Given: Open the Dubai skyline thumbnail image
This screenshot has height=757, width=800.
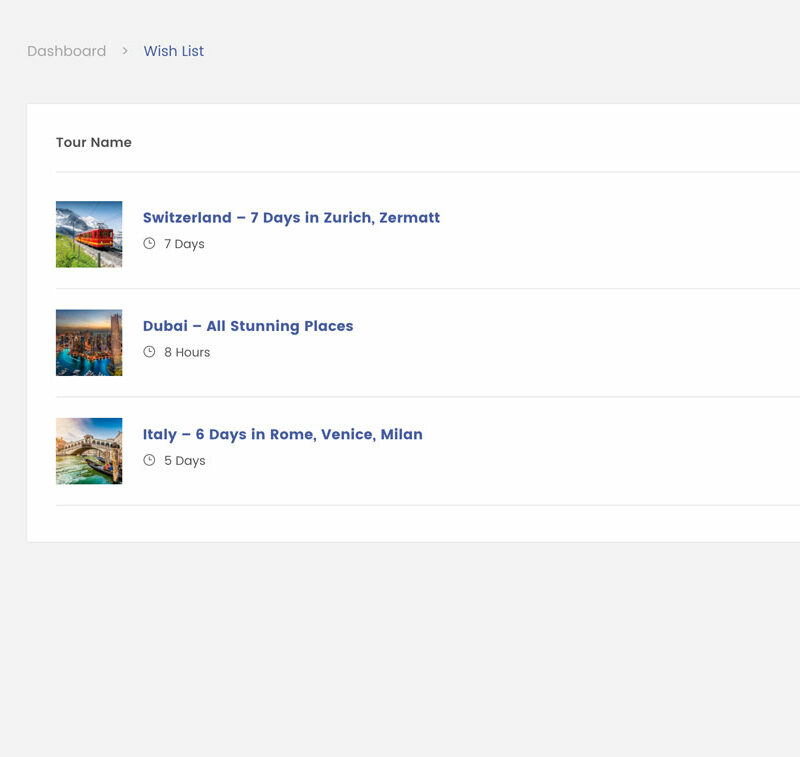Looking at the screenshot, I should point(89,342).
